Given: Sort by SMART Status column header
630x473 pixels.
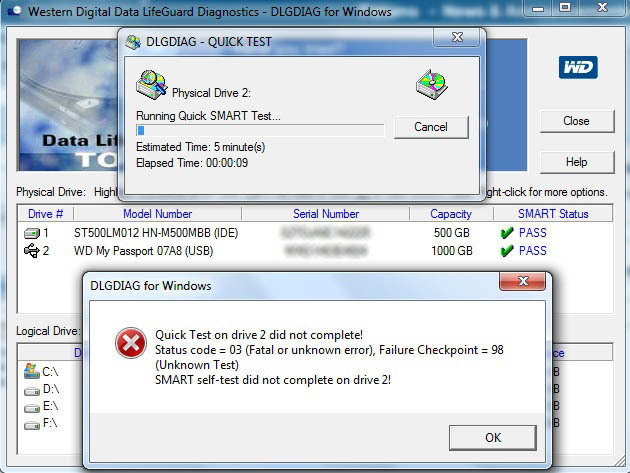Looking at the screenshot, I should [553, 214].
